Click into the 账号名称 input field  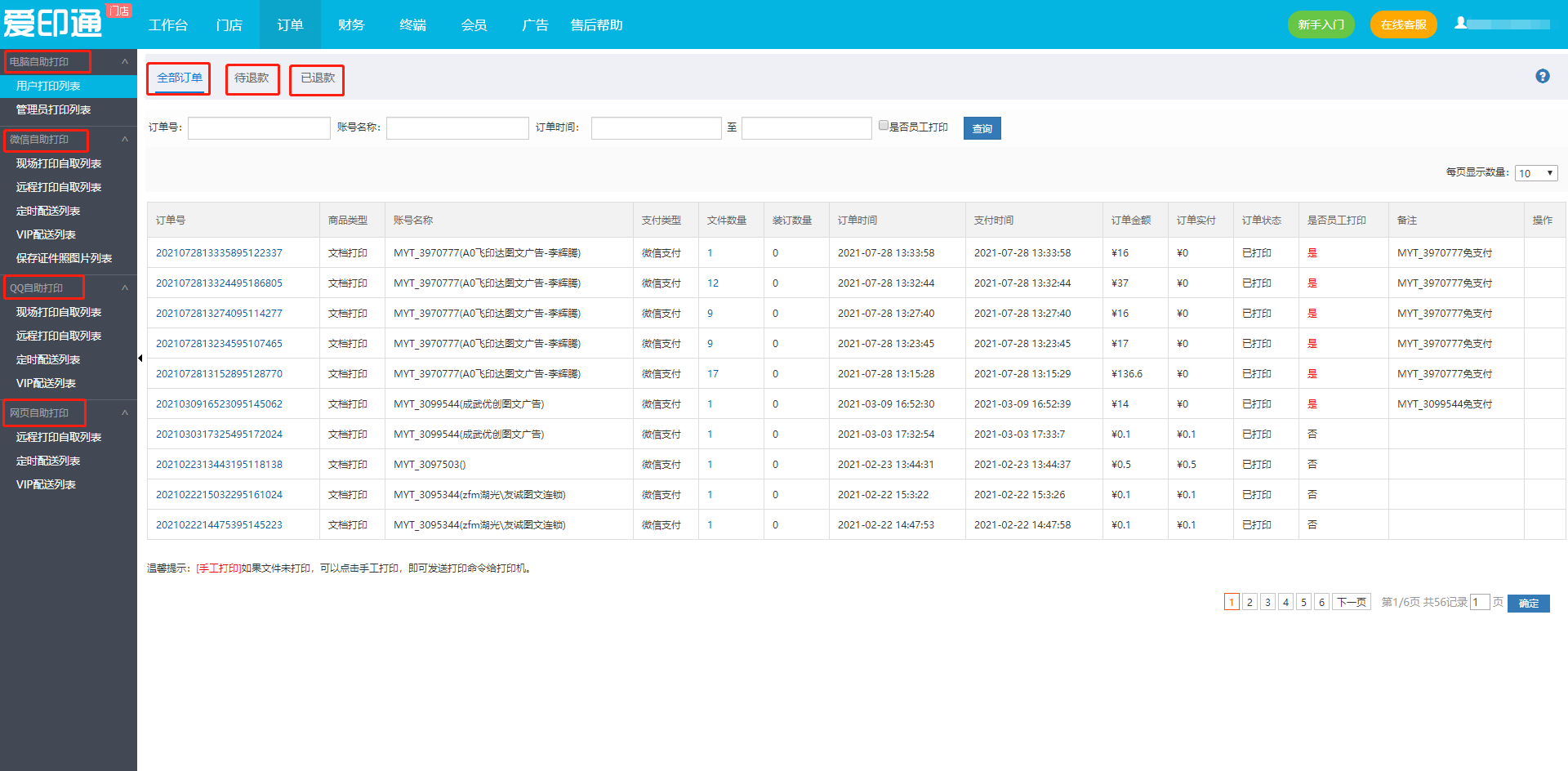[457, 128]
